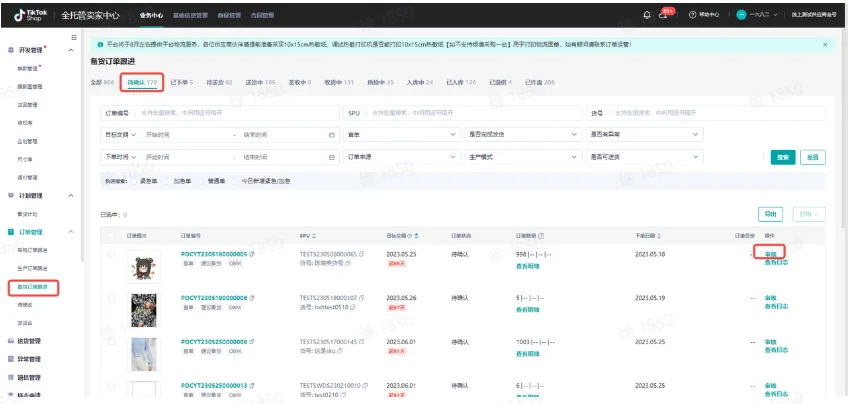
Task: Select the row checkbox for POCYT2305250000009
Action: [111, 342]
